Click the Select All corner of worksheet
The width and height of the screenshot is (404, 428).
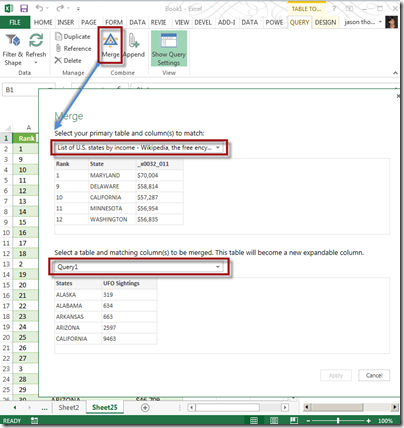[7, 128]
